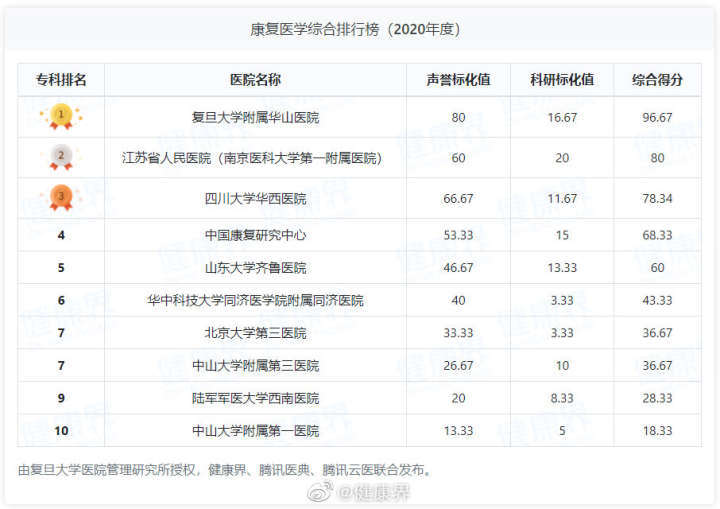The height and width of the screenshot is (509, 720).
Task: Click the gold rank 1 medal icon
Action: tap(61, 117)
